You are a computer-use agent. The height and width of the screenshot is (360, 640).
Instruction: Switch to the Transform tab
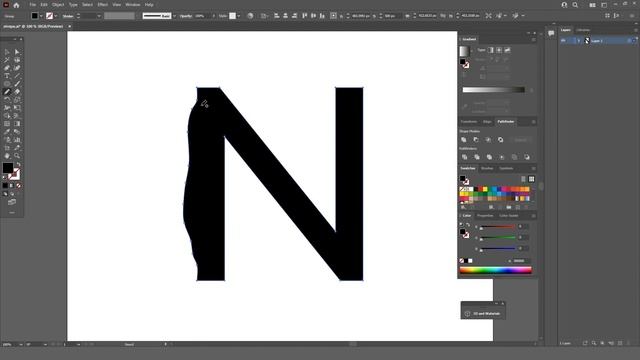469,122
